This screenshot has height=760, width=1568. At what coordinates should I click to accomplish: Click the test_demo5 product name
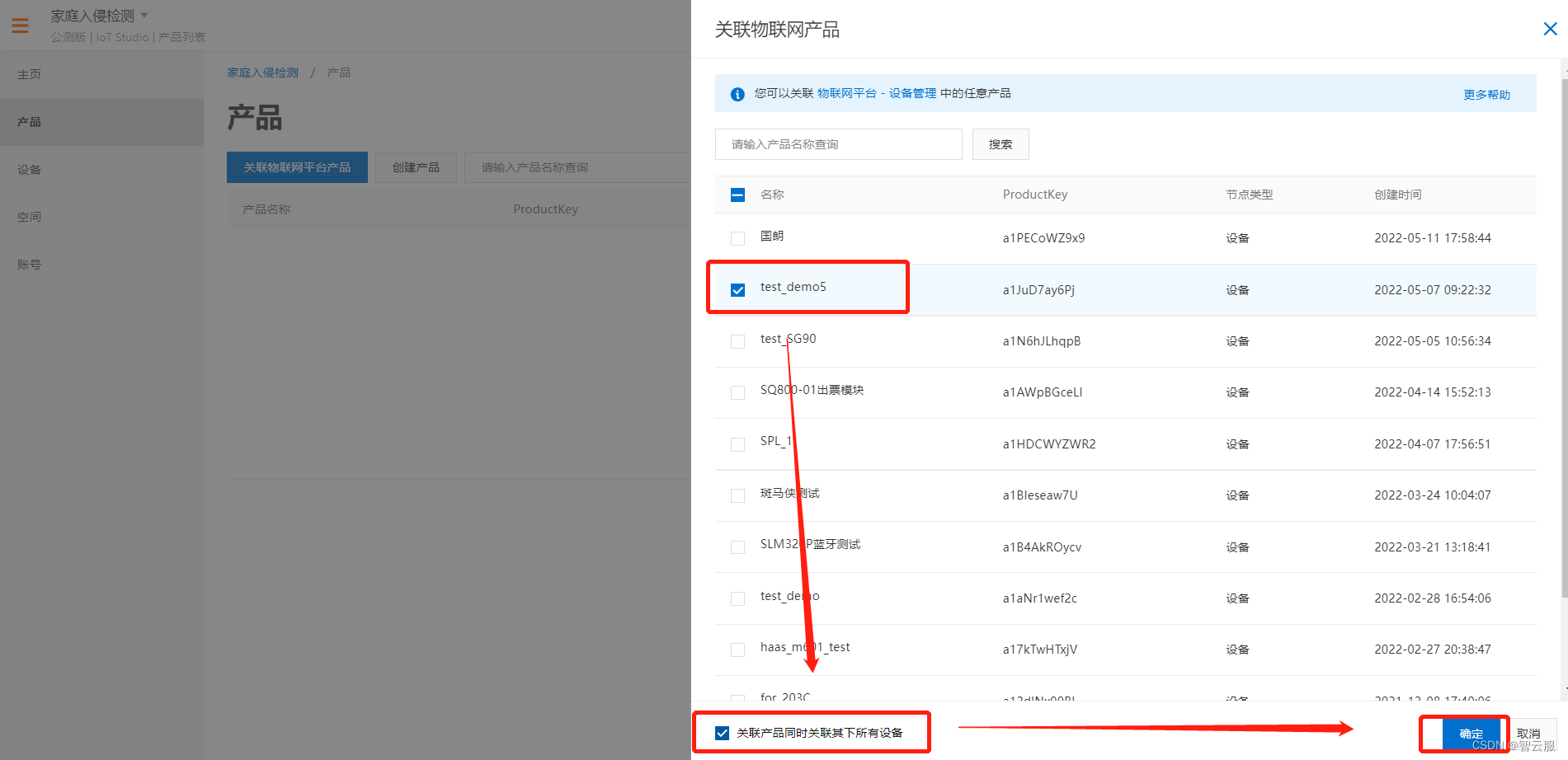(x=793, y=287)
